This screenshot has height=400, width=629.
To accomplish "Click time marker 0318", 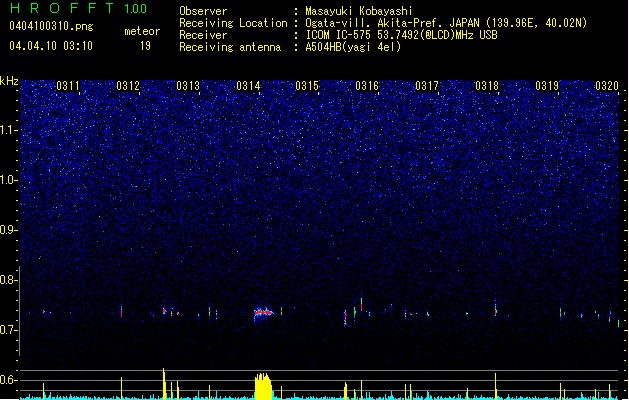I will point(487,86).
